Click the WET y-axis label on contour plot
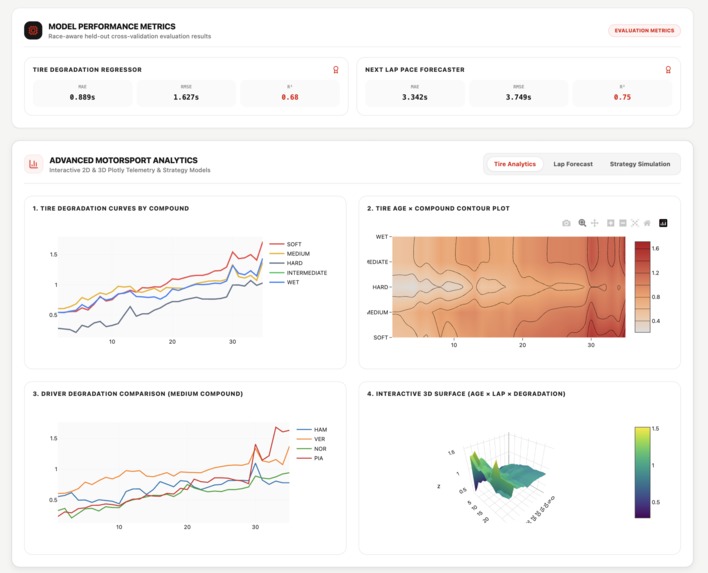This screenshot has height=573, width=708. (382, 237)
